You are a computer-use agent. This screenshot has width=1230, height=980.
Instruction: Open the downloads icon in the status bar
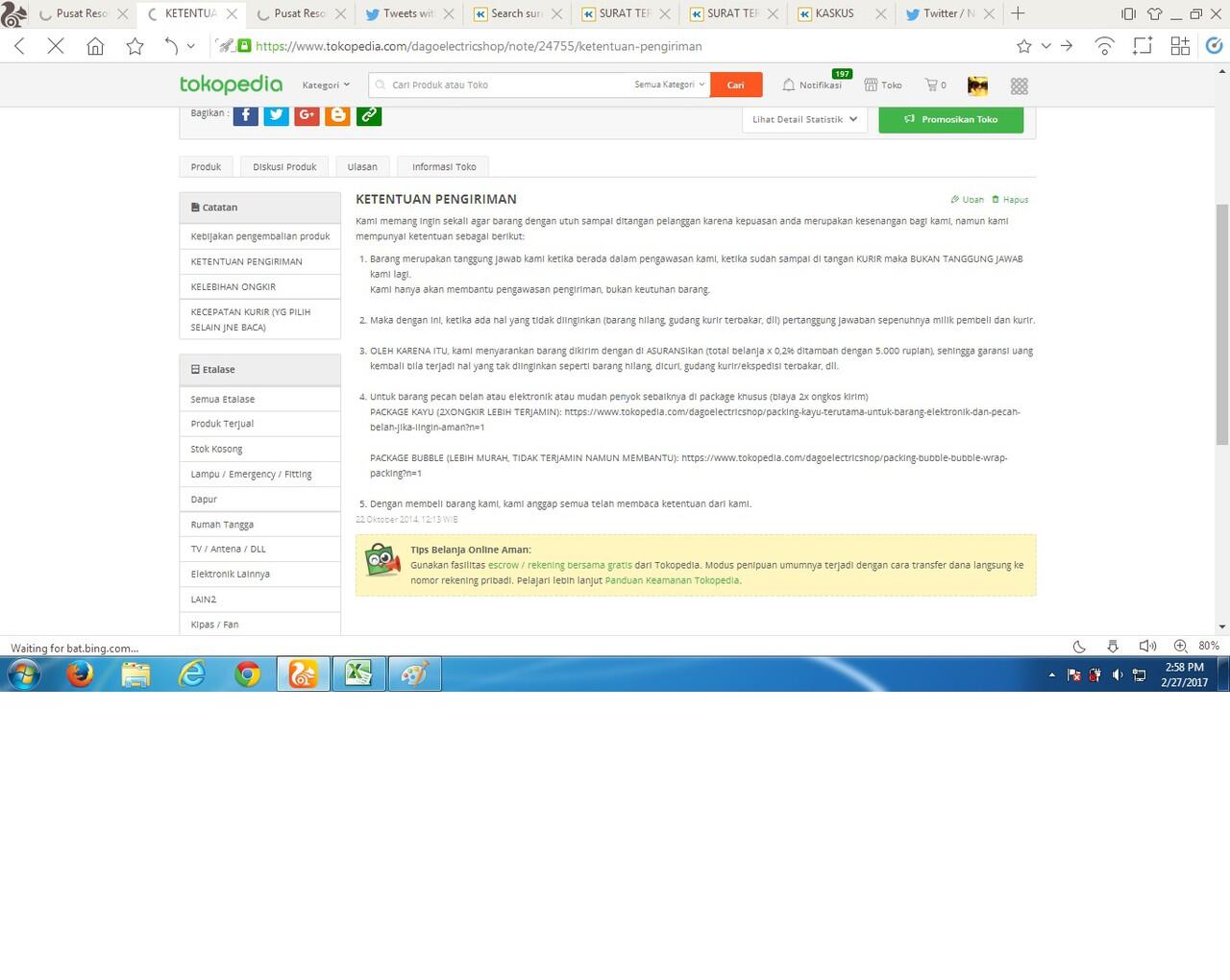point(1113,647)
